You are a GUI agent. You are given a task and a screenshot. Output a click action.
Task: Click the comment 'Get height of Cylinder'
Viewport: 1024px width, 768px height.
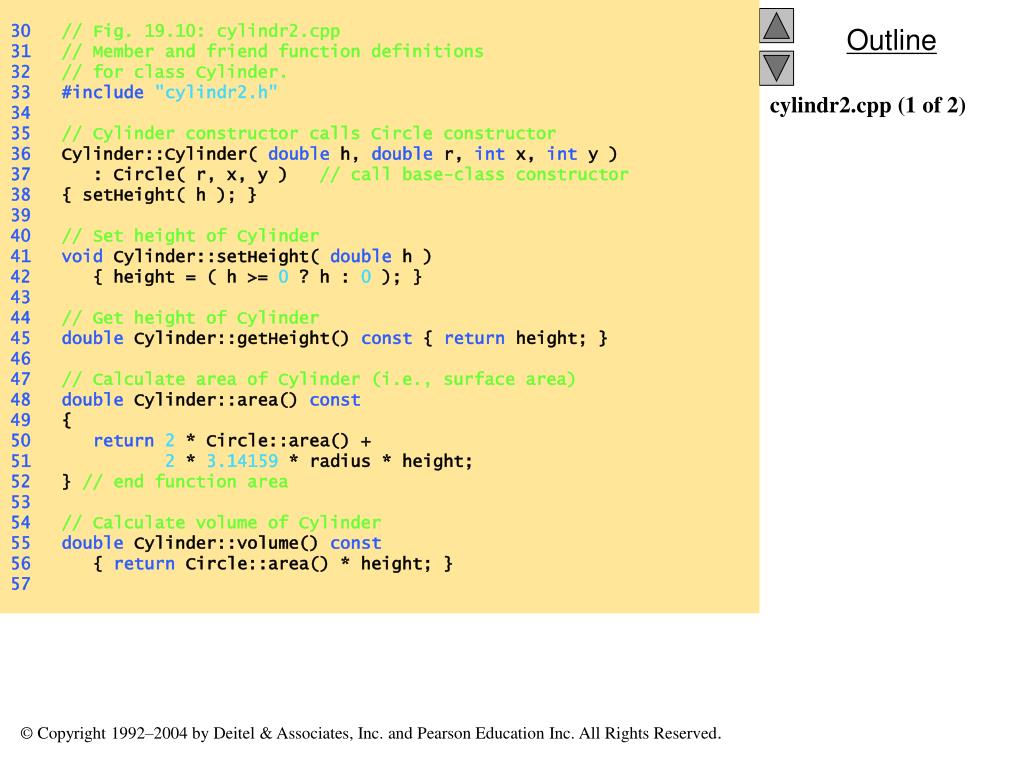[x=190, y=318]
